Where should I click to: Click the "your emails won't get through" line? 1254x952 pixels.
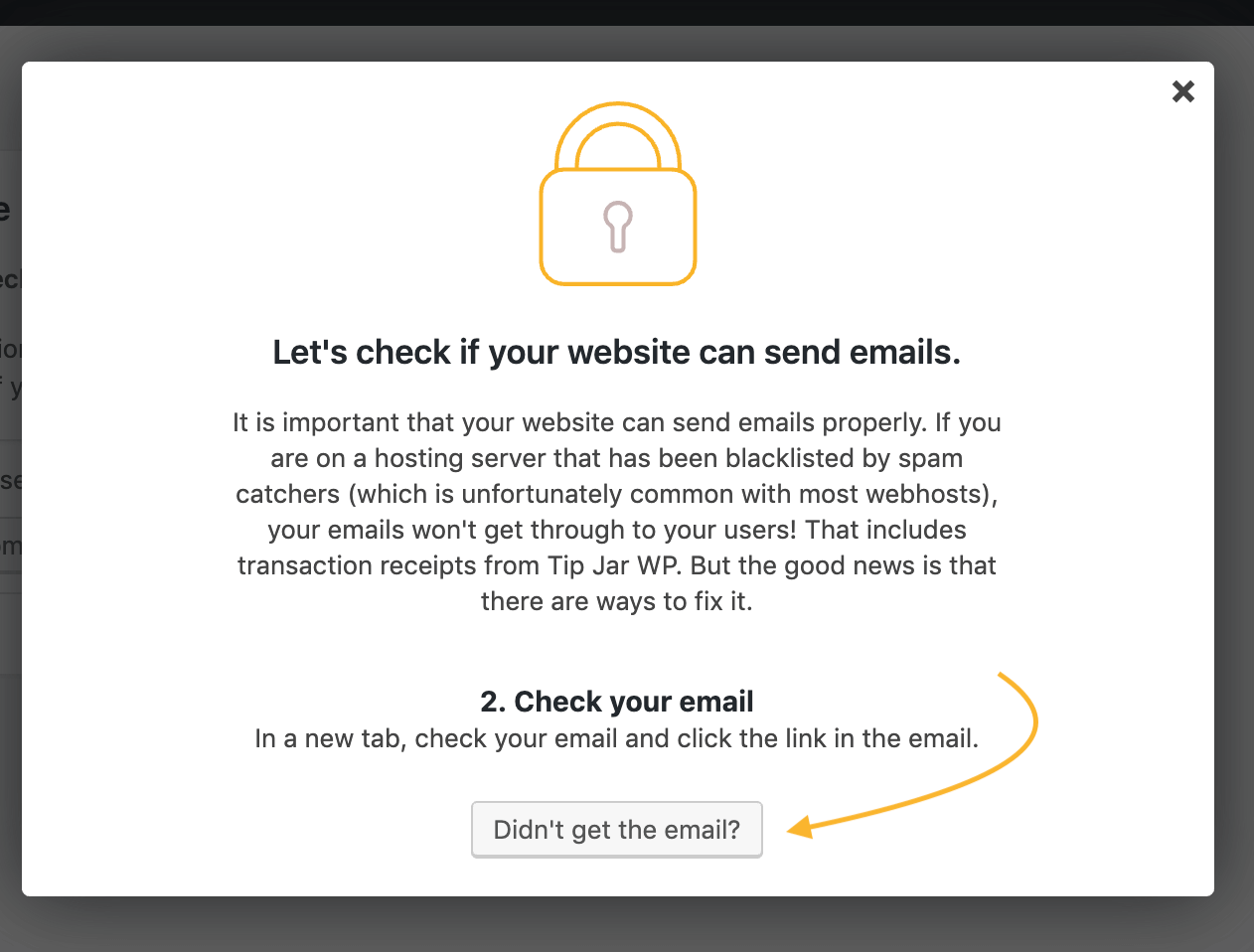(617, 530)
